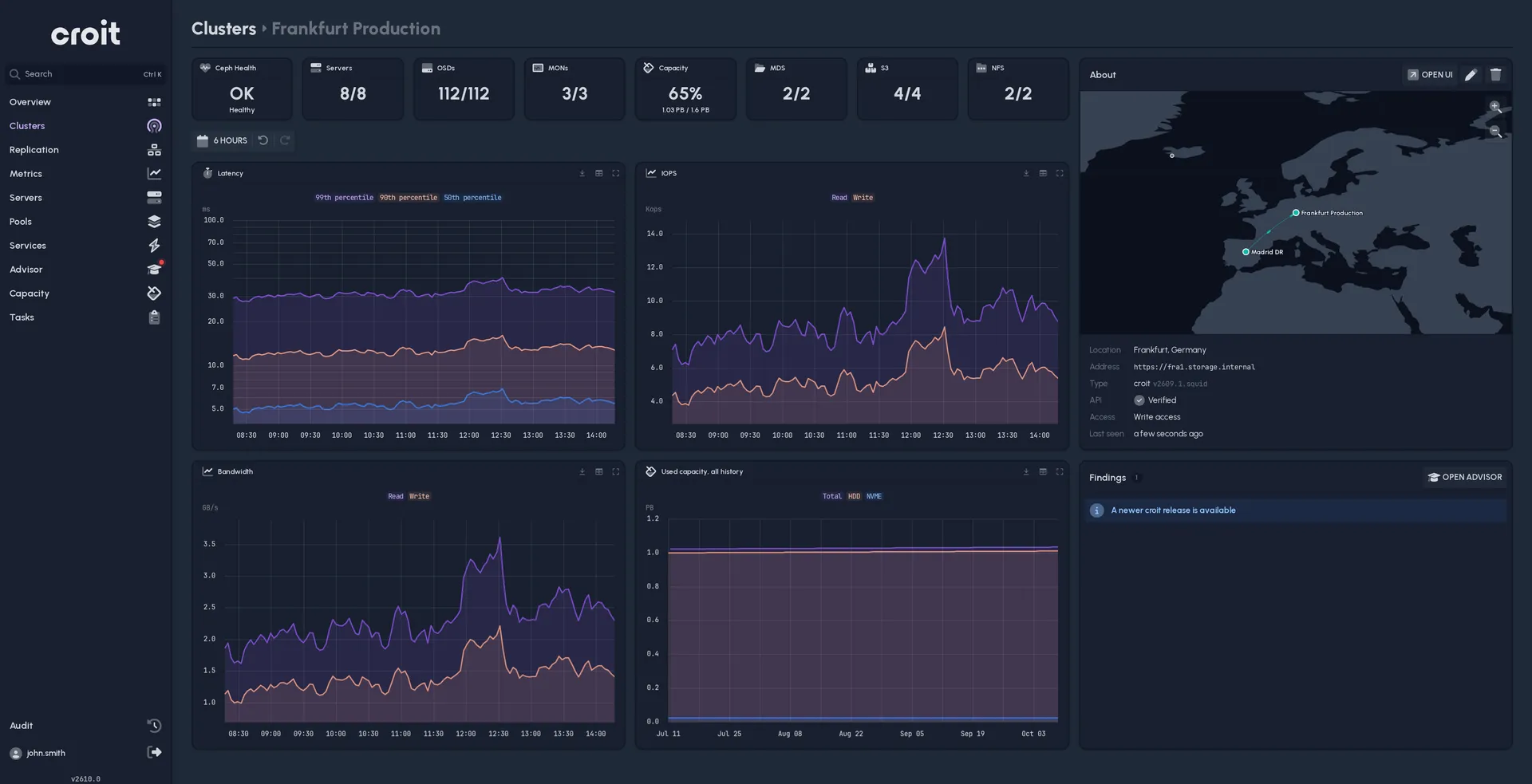Show table view for Latency chart
The width and height of the screenshot is (1532, 784).
[x=598, y=173]
